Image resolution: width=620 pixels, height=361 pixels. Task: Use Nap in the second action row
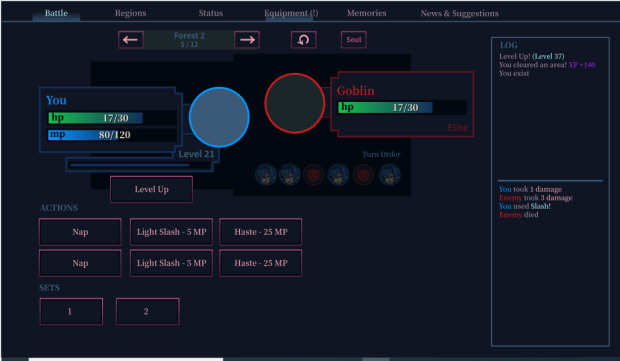pos(80,263)
